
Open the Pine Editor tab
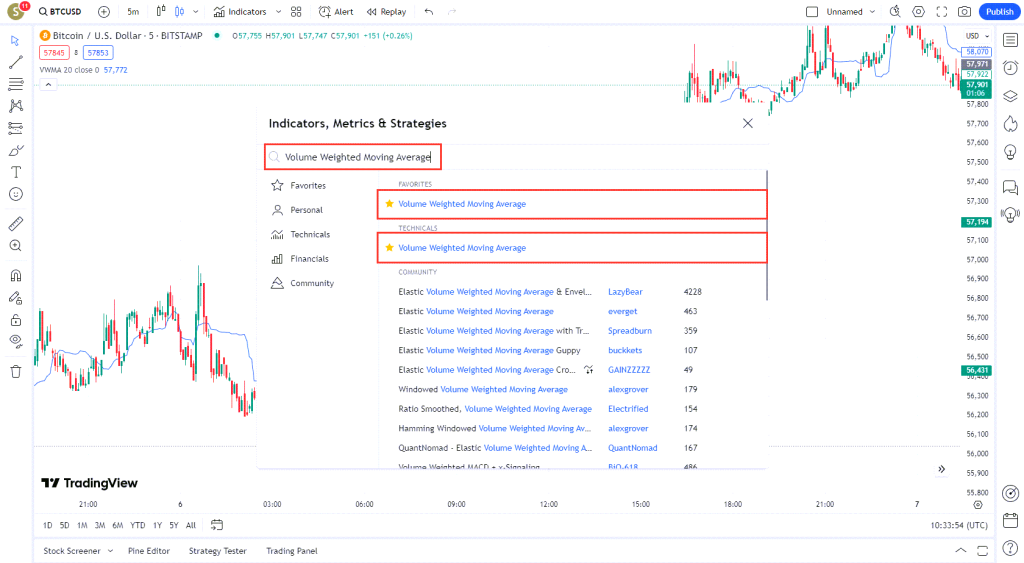(x=149, y=551)
